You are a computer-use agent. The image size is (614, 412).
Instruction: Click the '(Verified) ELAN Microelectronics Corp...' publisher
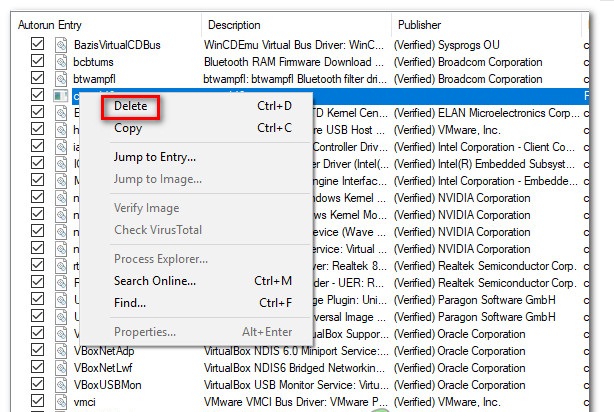(x=486, y=113)
